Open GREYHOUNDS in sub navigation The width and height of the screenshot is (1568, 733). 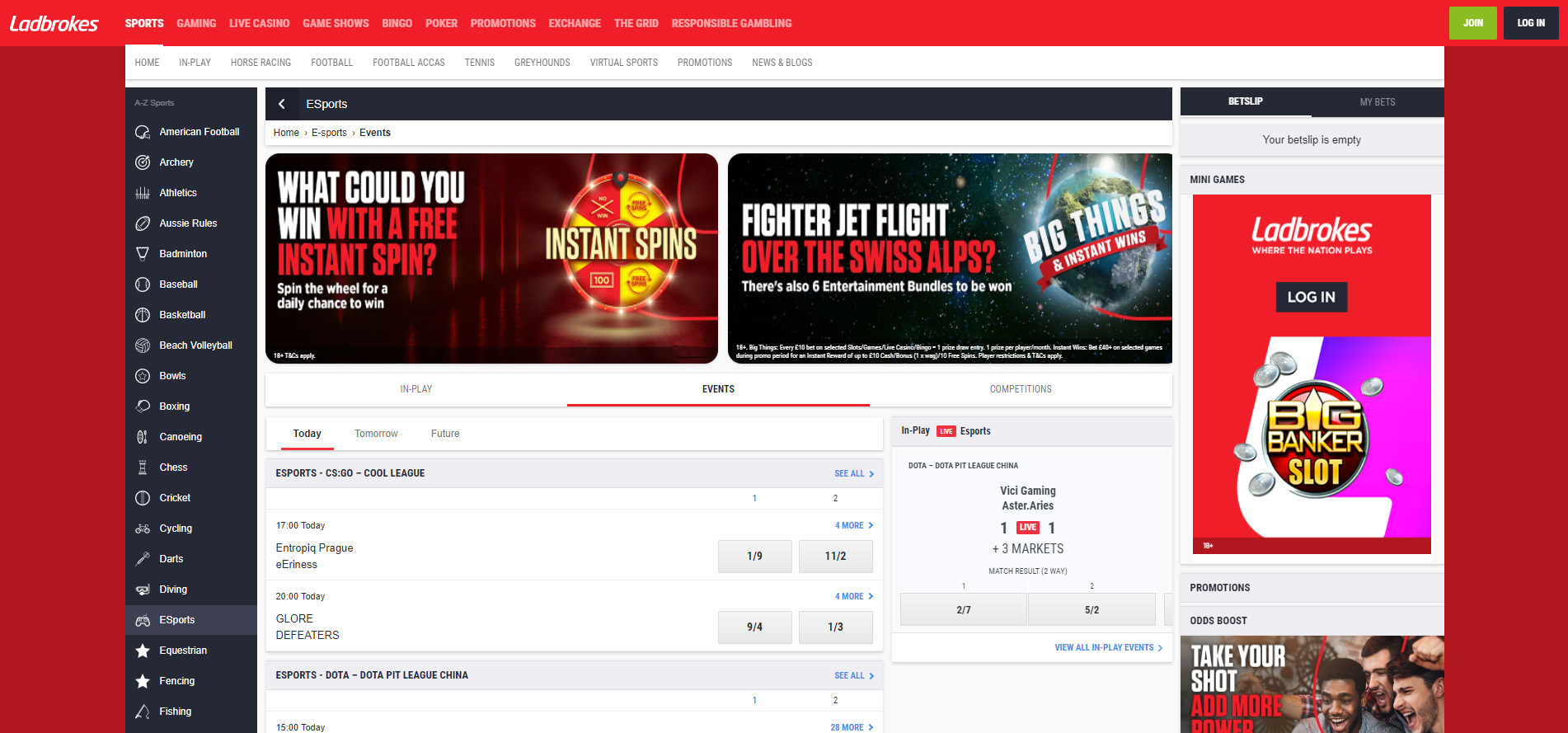[542, 63]
